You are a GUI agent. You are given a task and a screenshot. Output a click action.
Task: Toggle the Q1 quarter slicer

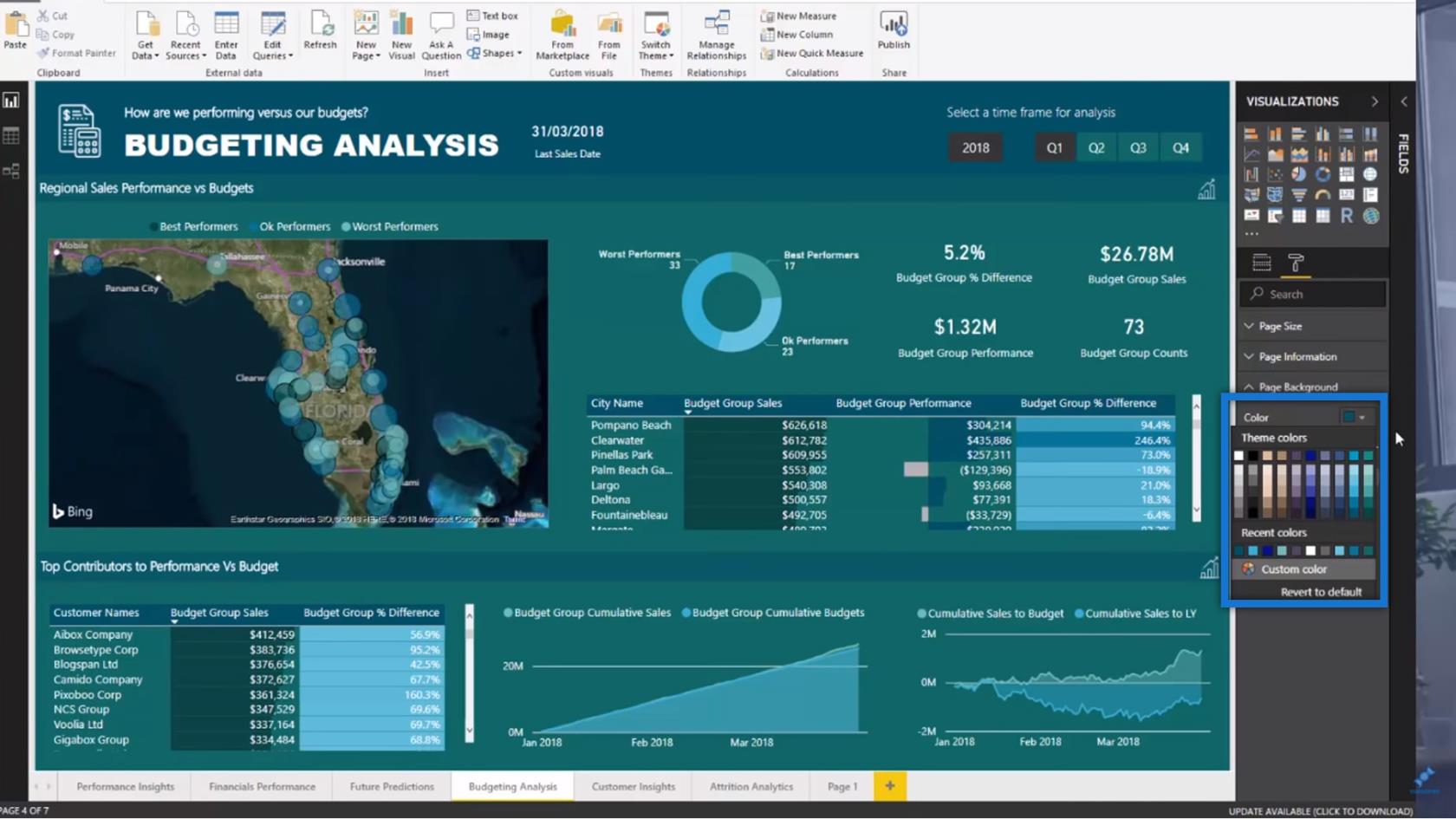[1054, 147]
